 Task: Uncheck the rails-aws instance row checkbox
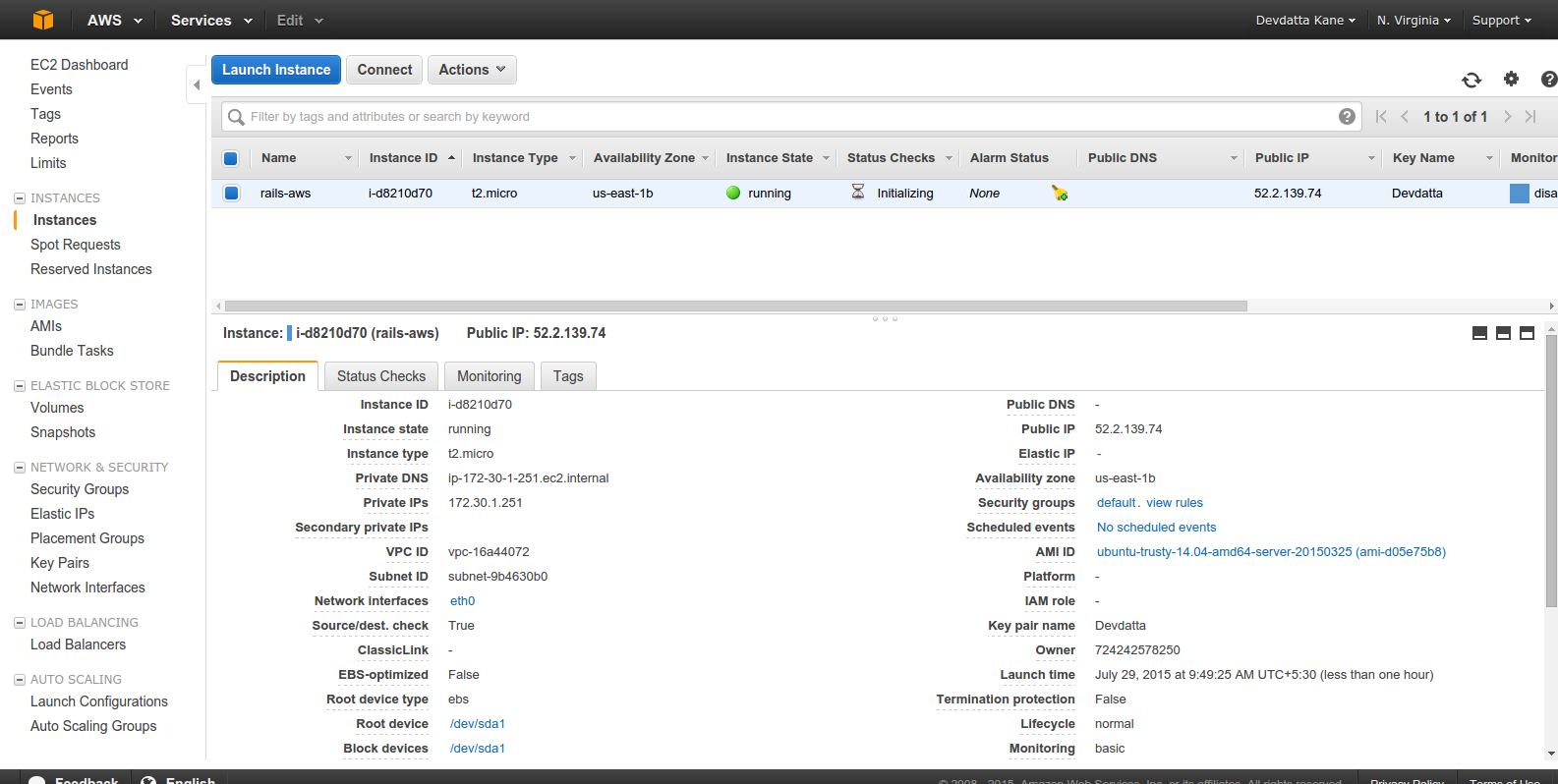coord(231,193)
